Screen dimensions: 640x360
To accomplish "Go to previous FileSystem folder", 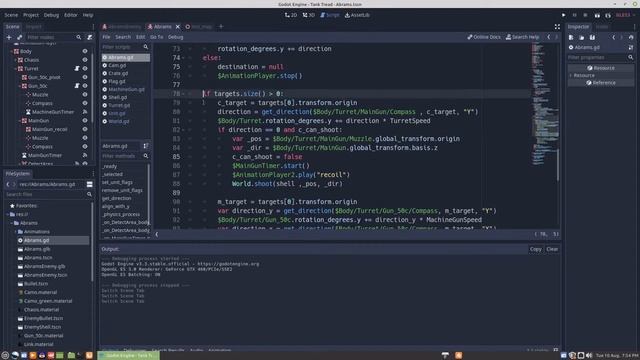I will point(8,184).
